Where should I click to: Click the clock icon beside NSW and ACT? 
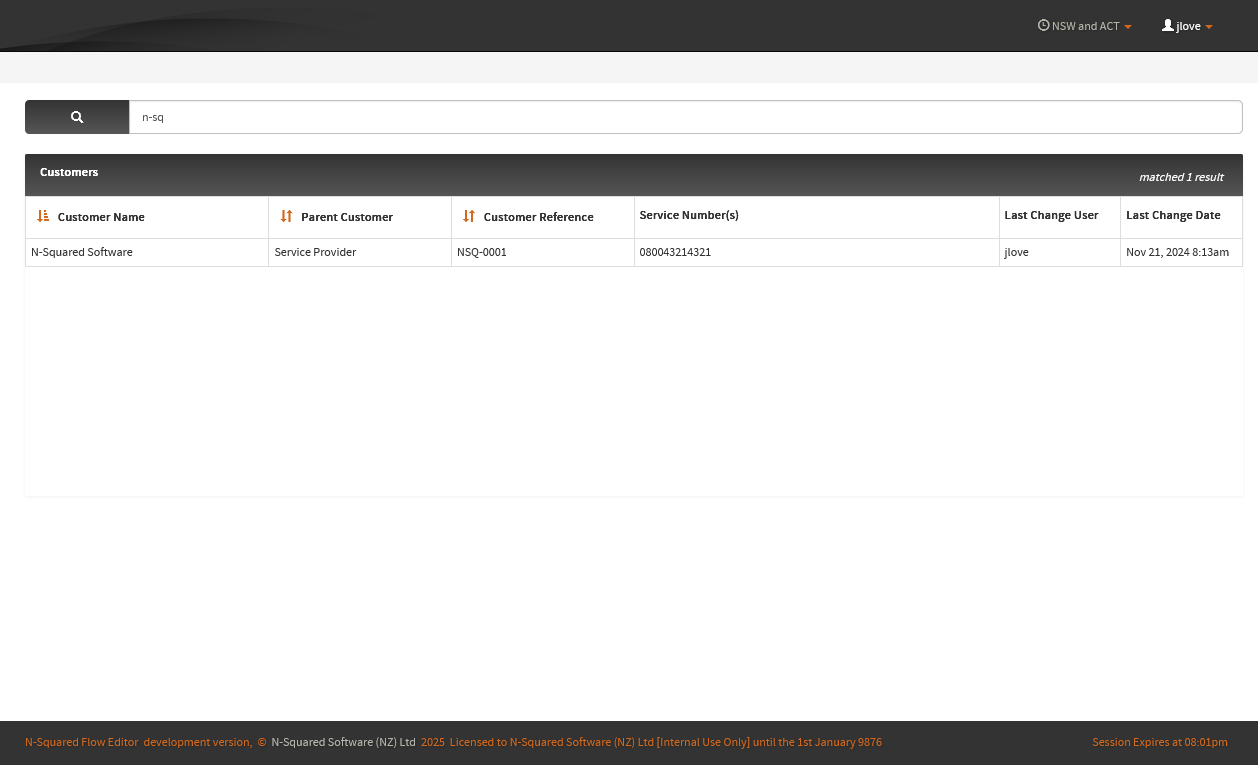(1043, 26)
